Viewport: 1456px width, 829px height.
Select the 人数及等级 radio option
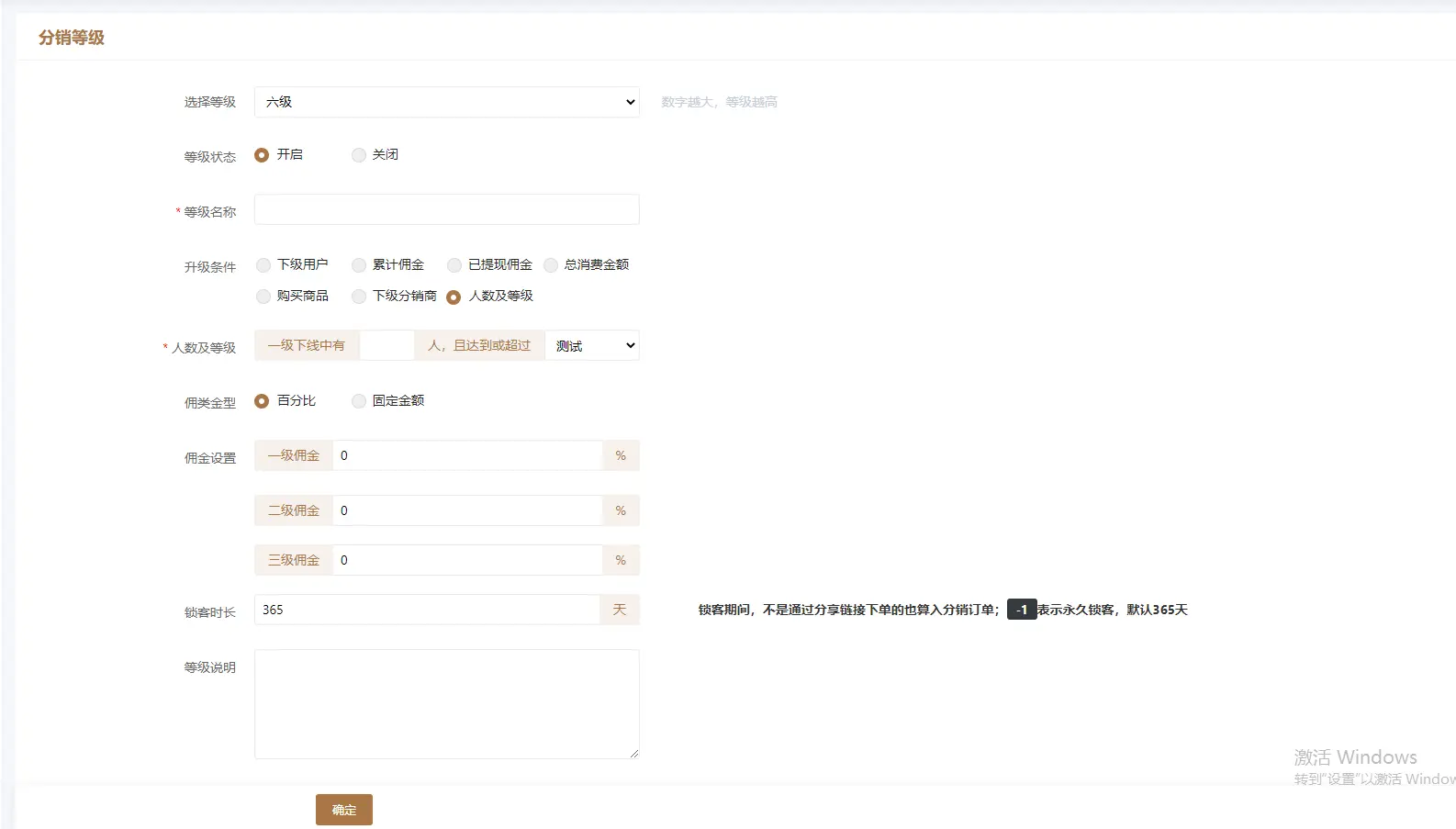(454, 297)
